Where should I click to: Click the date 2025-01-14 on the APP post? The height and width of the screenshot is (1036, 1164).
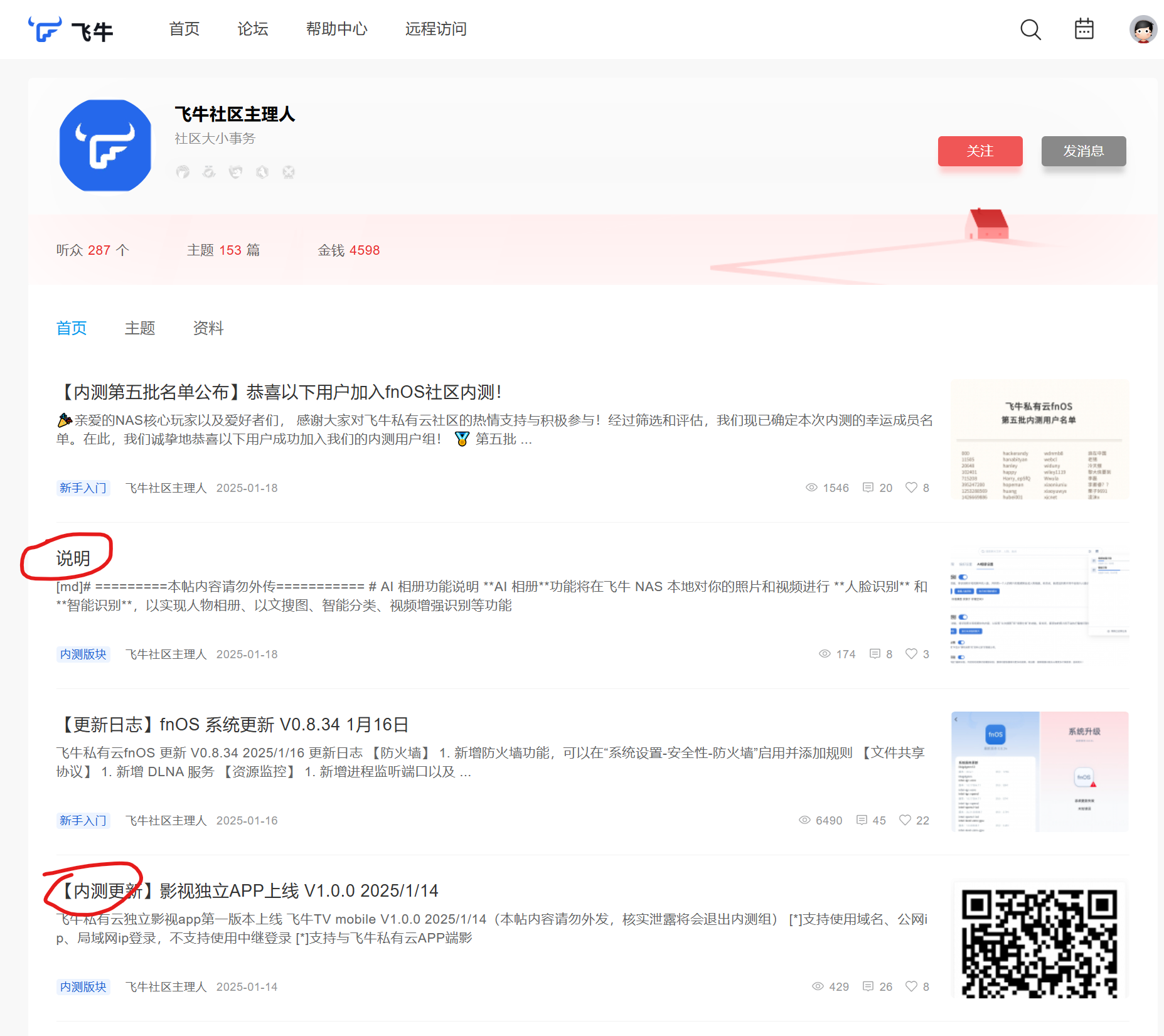pyautogui.click(x=247, y=986)
